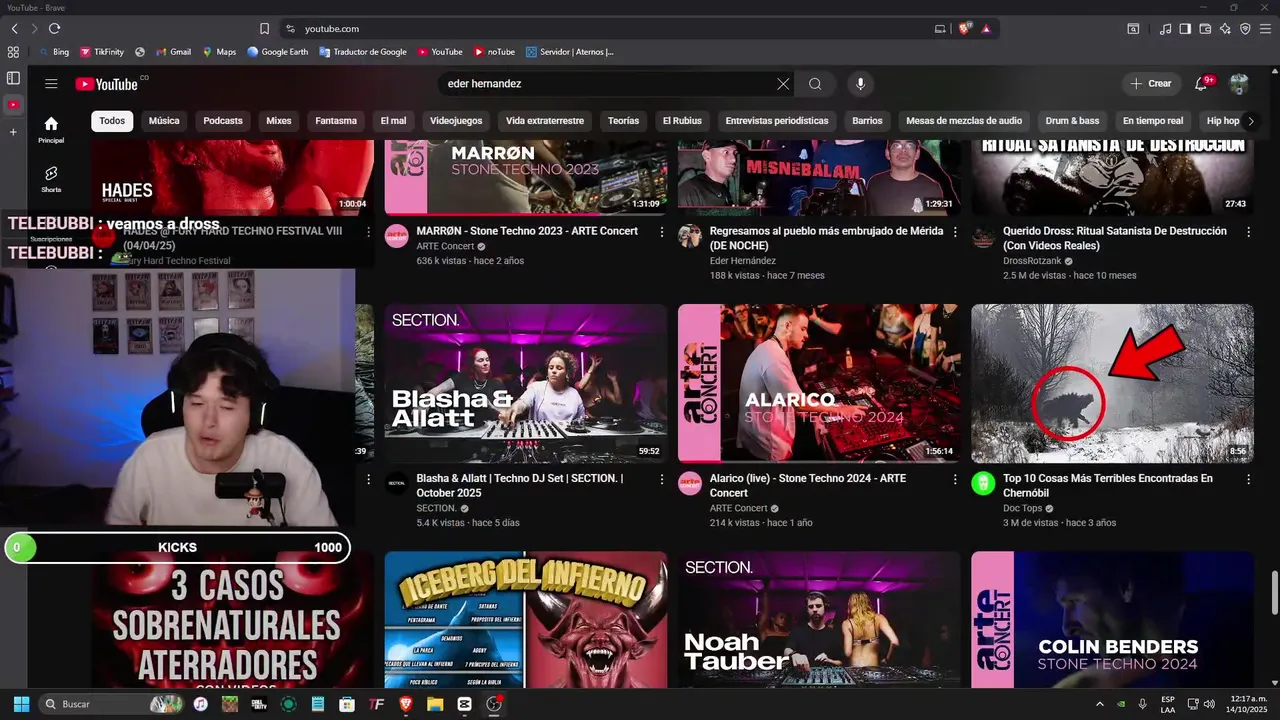Open the Brave icon in the taskbar
This screenshot has width=1280, height=720.
click(x=406, y=704)
